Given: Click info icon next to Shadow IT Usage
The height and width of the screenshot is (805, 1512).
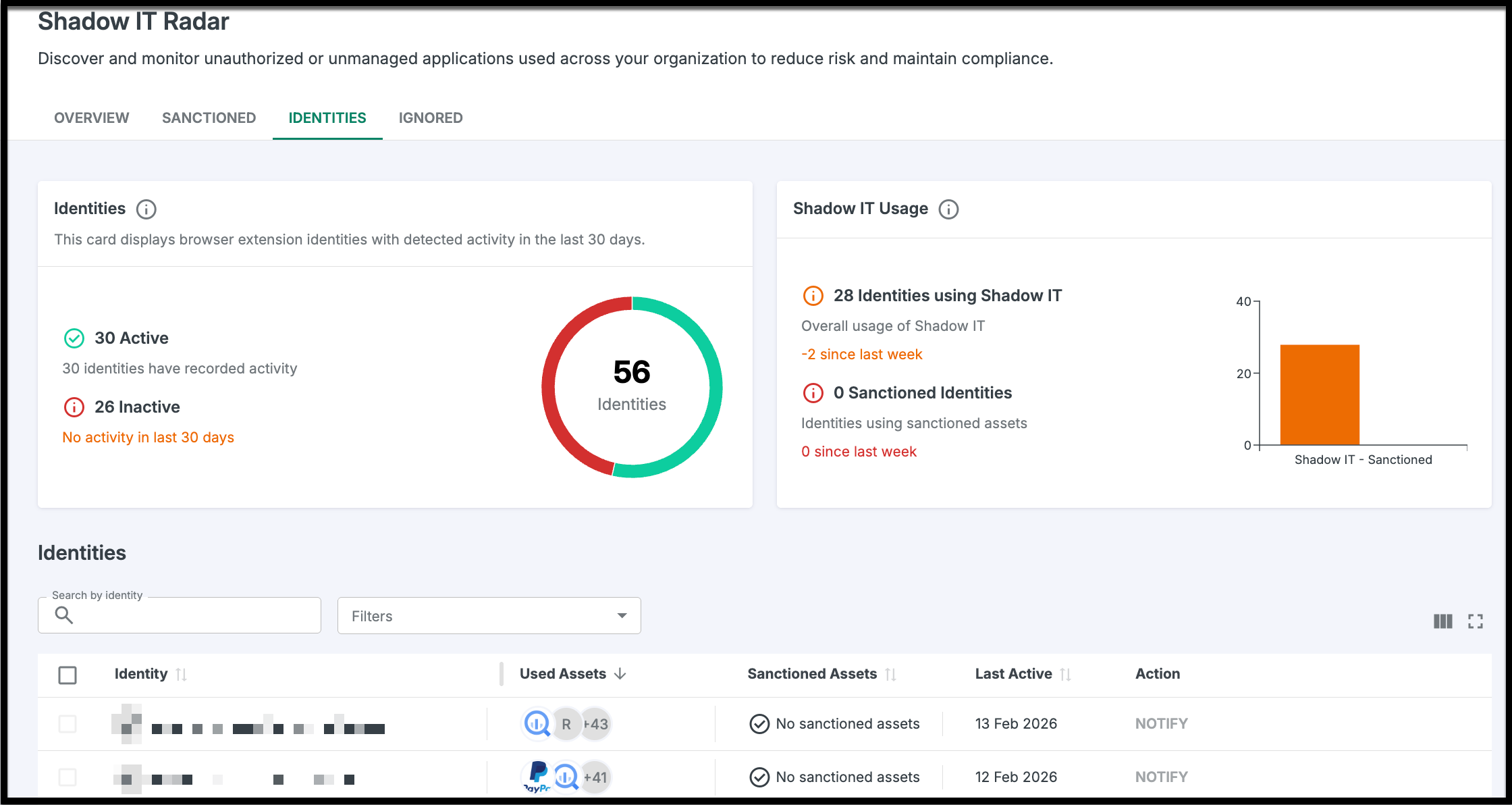Looking at the screenshot, I should coord(948,209).
